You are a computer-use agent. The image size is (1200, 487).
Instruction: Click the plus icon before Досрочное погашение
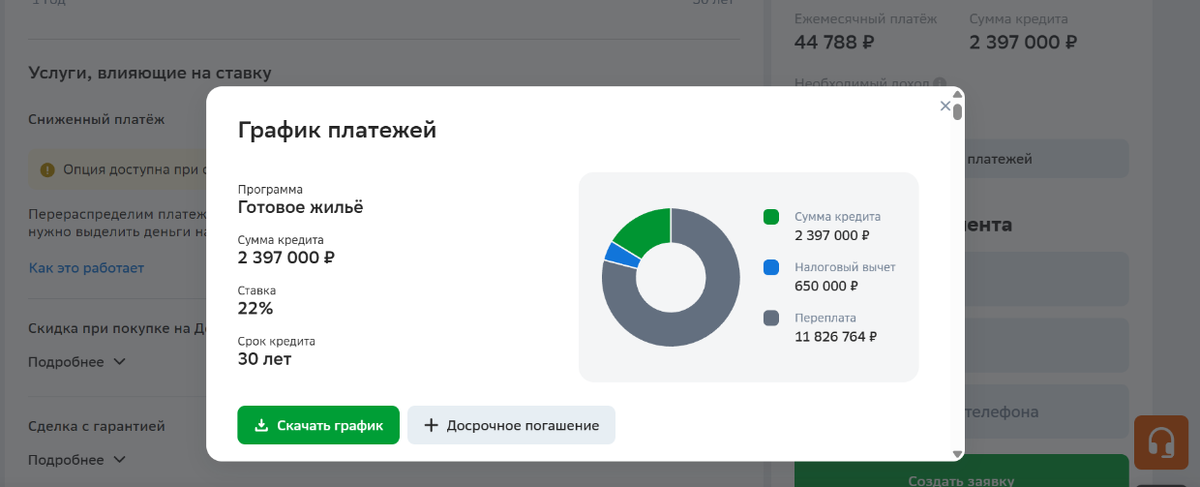431,425
